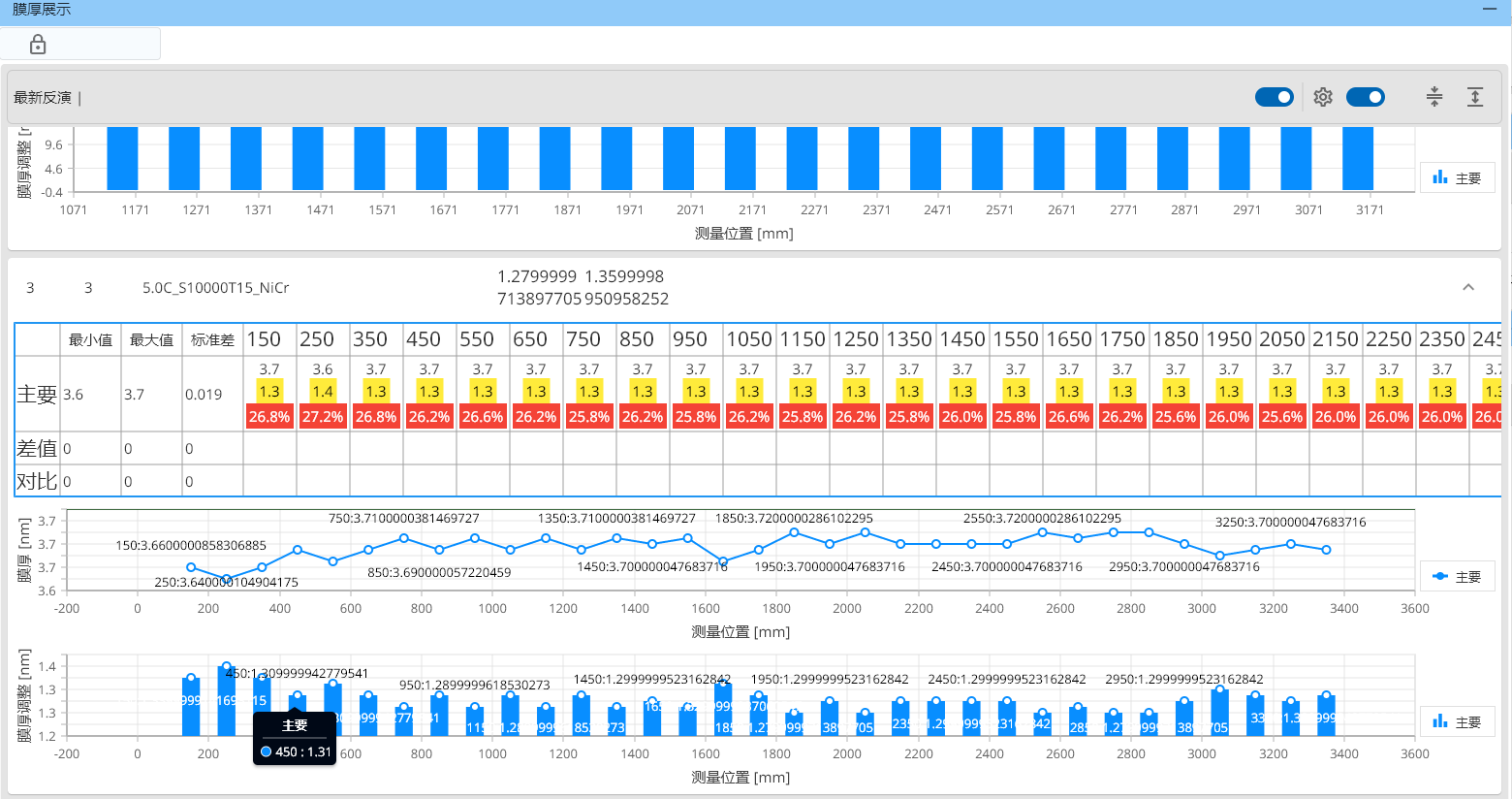The width and height of the screenshot is (1512, 799).
Task: Select the 最小值 column header
Action: (x=90, y=339)
